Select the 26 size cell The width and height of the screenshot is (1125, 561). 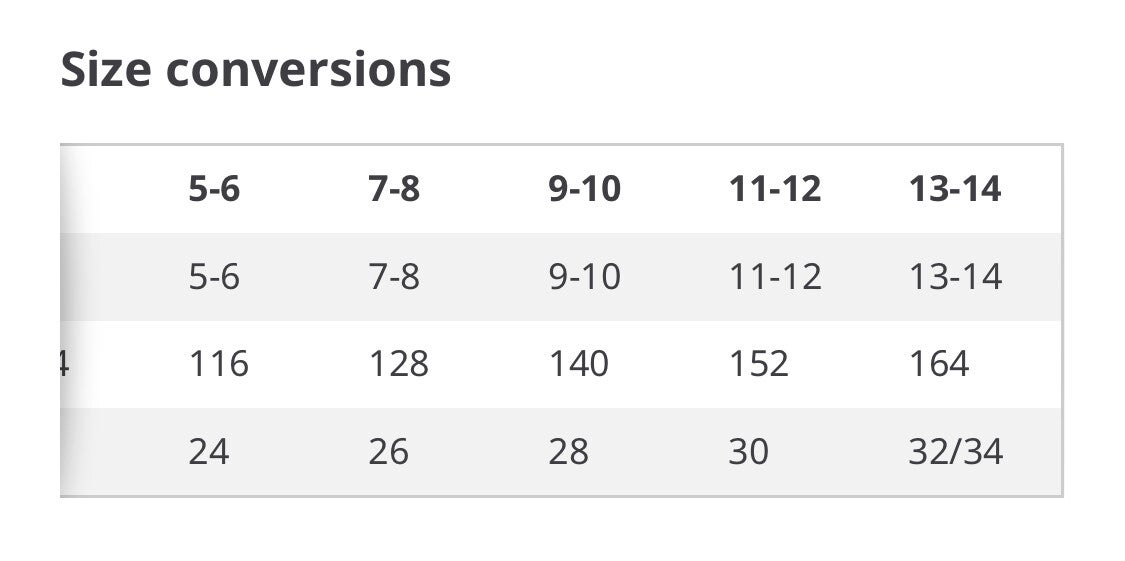pos(388,452)
